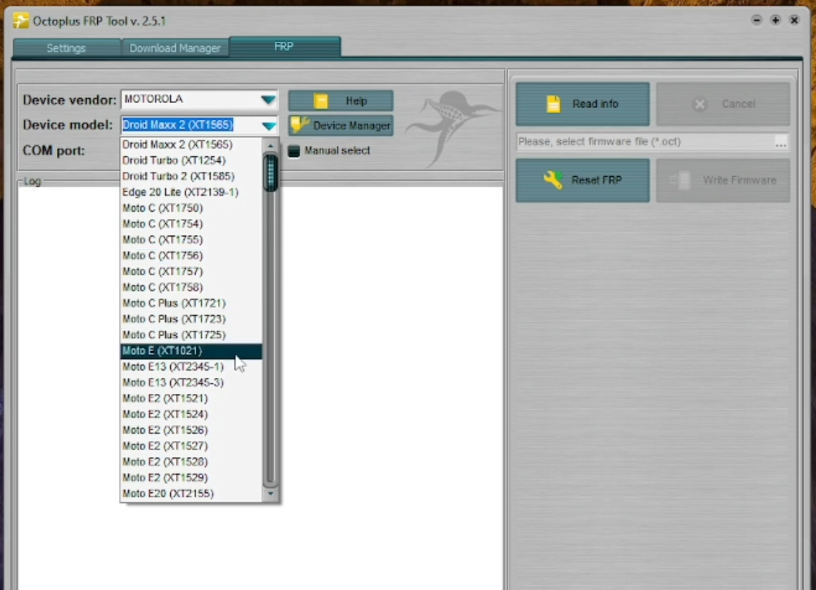Select Droid Maxx 2 (XT1565) in list
816x590 pixels.
tap(191, 145)
